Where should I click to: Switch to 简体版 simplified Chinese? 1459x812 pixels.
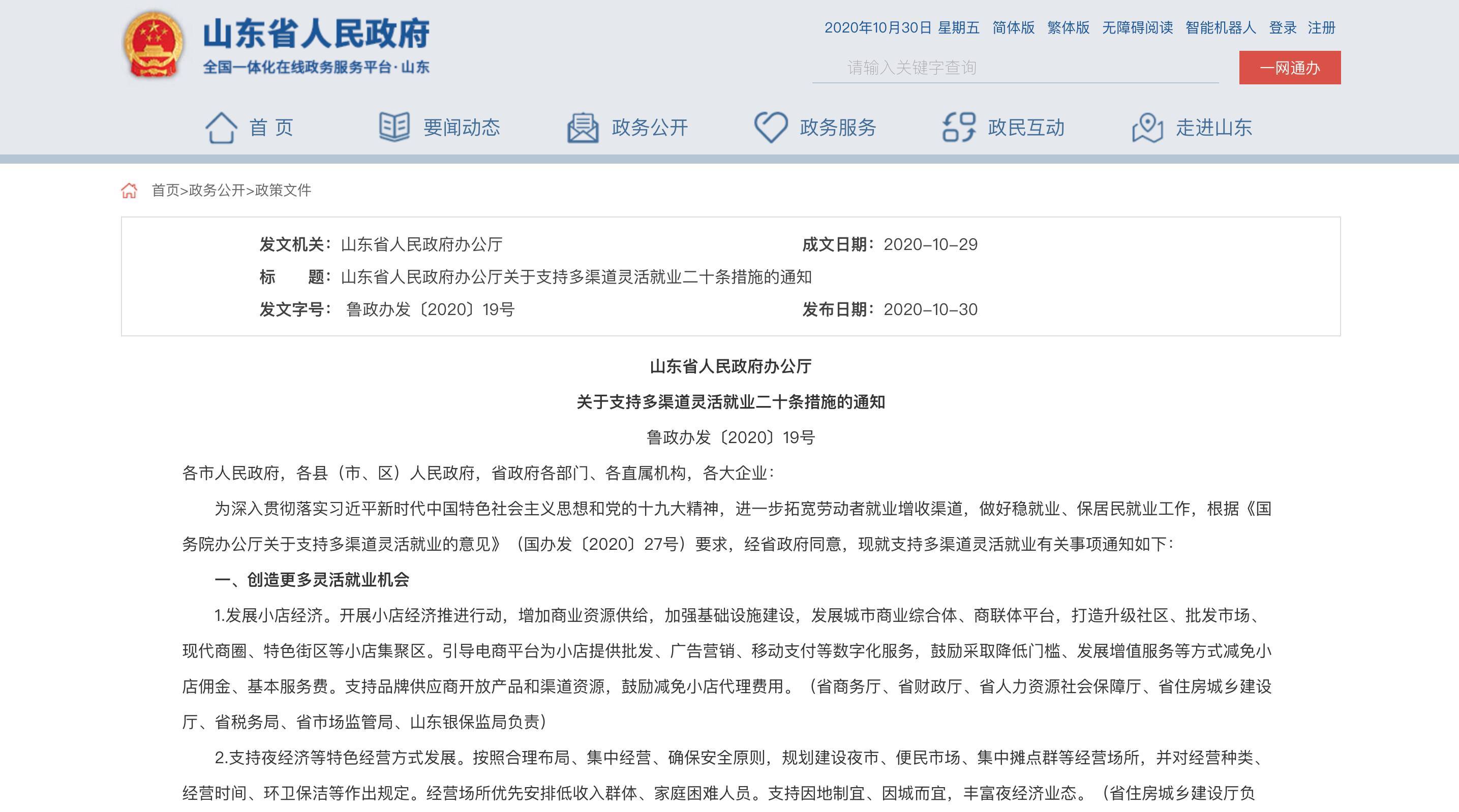pyautogui.click(x=1013, y=28)
